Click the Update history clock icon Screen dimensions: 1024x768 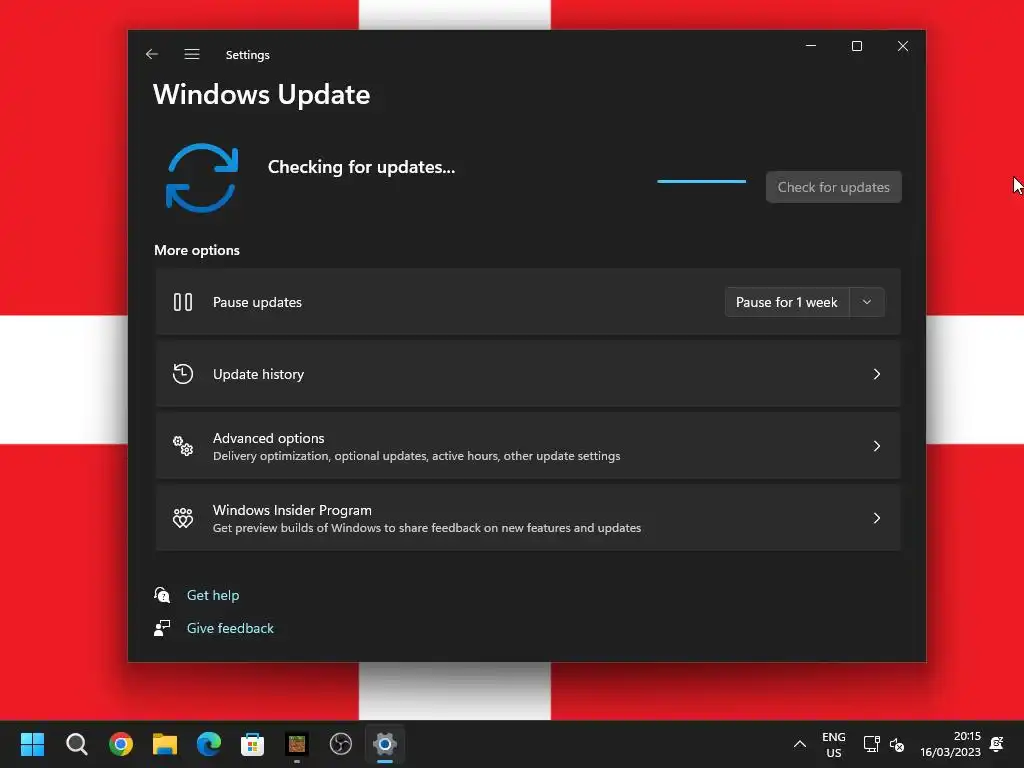click(x=183, y=374)
